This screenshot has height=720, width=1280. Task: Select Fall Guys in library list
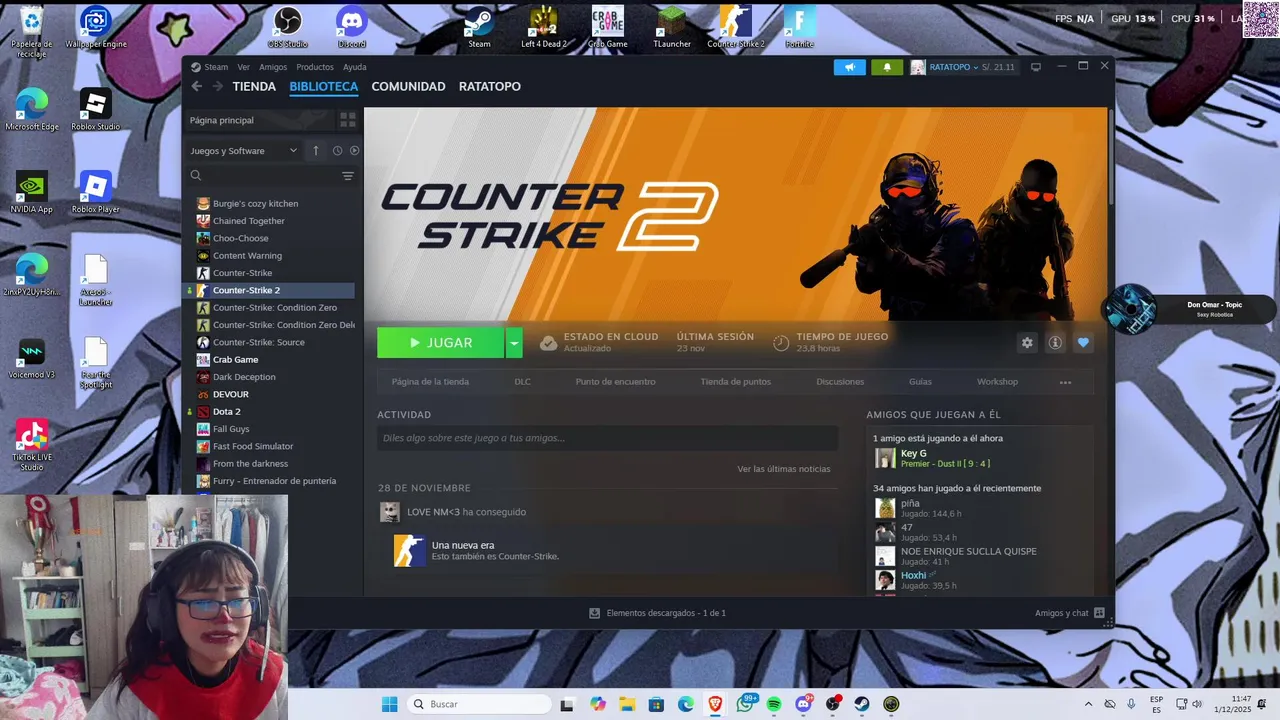tap(231, 429)
